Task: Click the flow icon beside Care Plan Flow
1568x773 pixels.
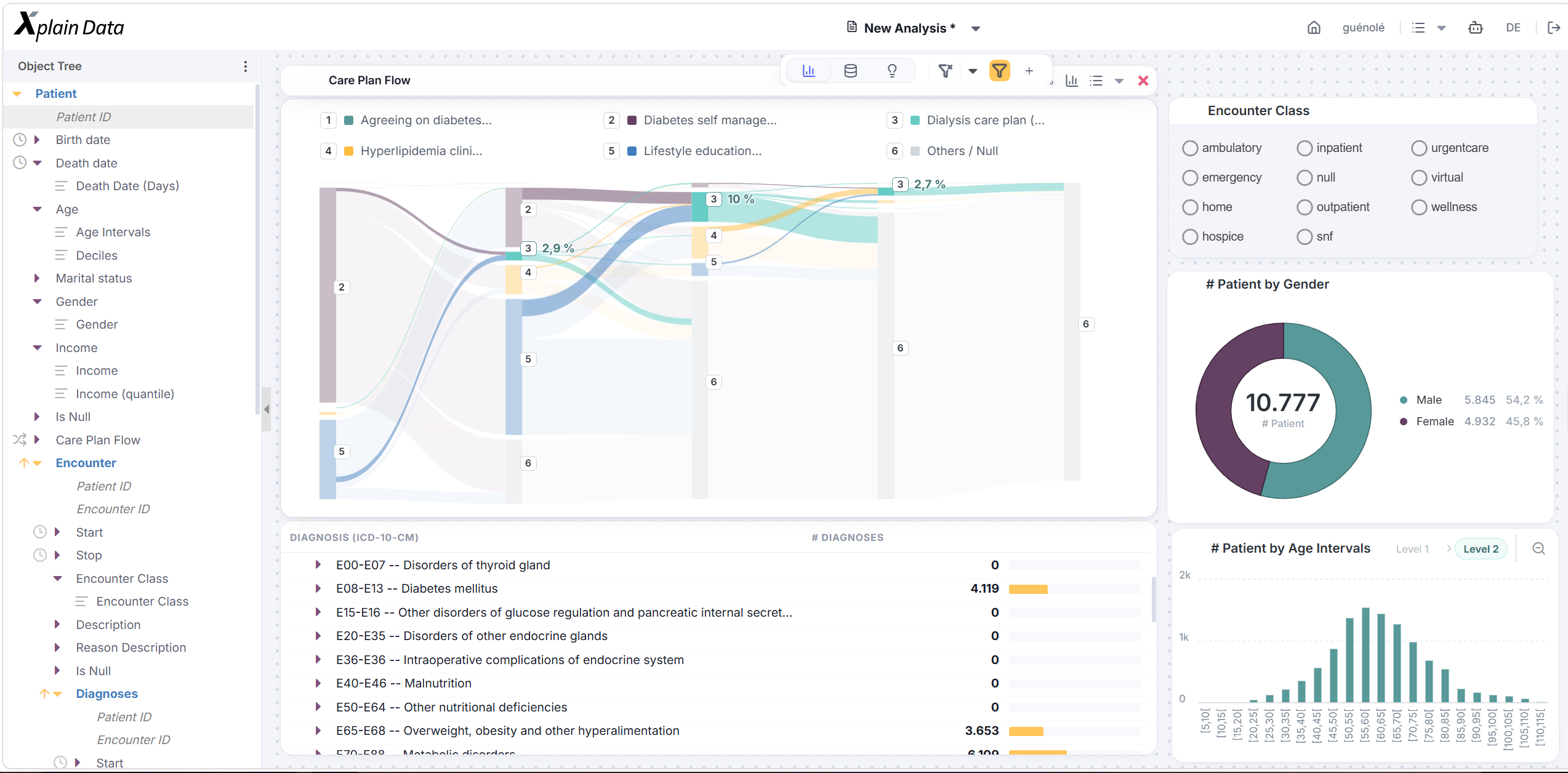Action: click(20, 439)
